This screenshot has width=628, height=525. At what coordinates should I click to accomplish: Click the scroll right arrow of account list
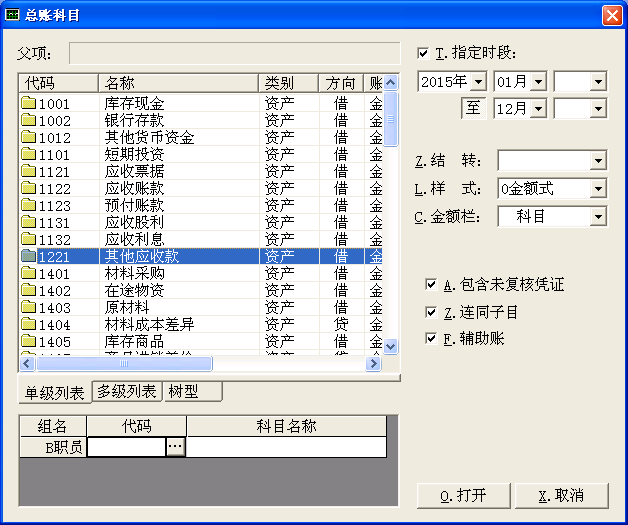pyautogui.click(x=374, y=363)
